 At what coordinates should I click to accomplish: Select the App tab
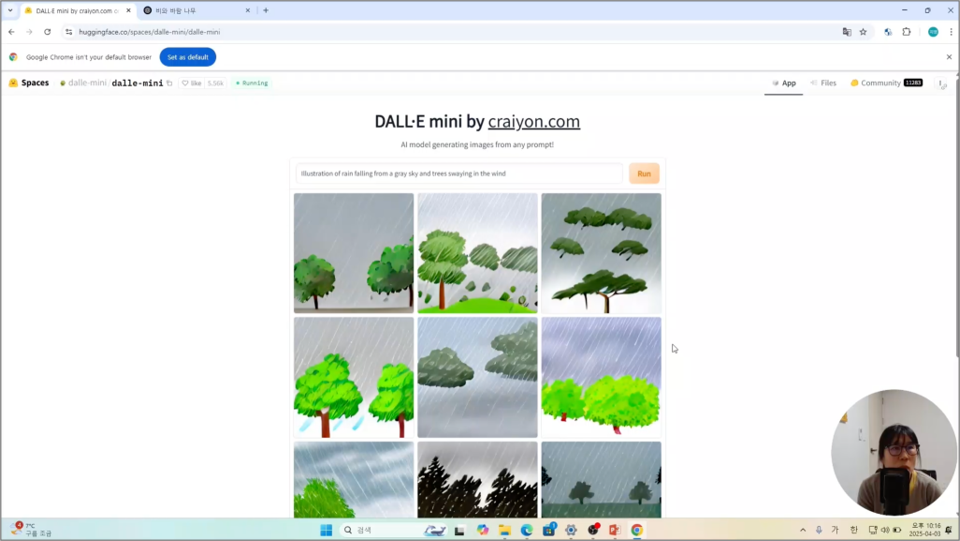click(783, 83)
